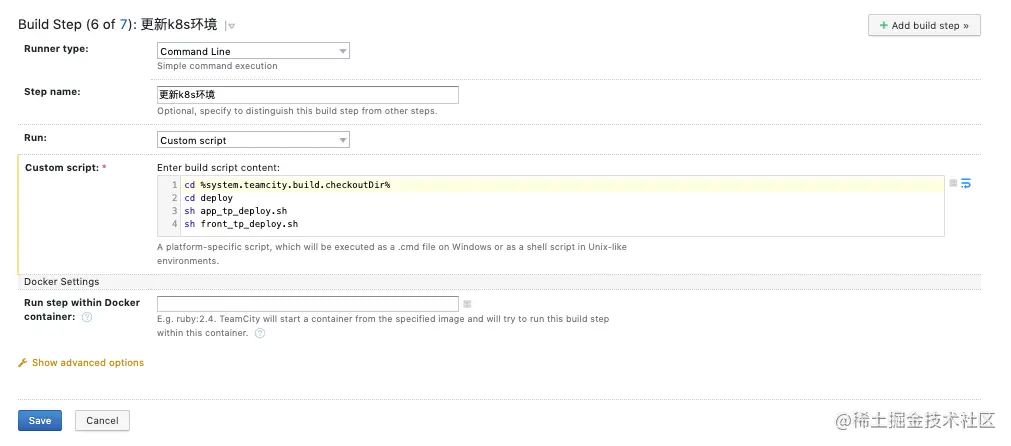Image resolution: width=1011 pixels, height=446 pixels.
Task: Click 'Run step within Docker container:' label
Action: click(82, 309)
